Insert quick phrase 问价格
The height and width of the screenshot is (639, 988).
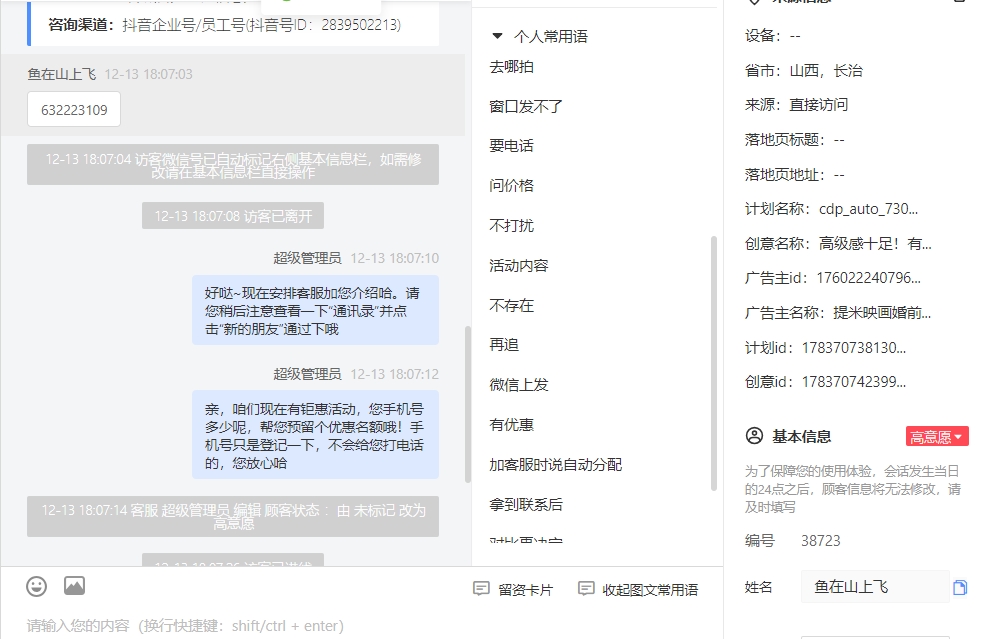click(512, 185)
